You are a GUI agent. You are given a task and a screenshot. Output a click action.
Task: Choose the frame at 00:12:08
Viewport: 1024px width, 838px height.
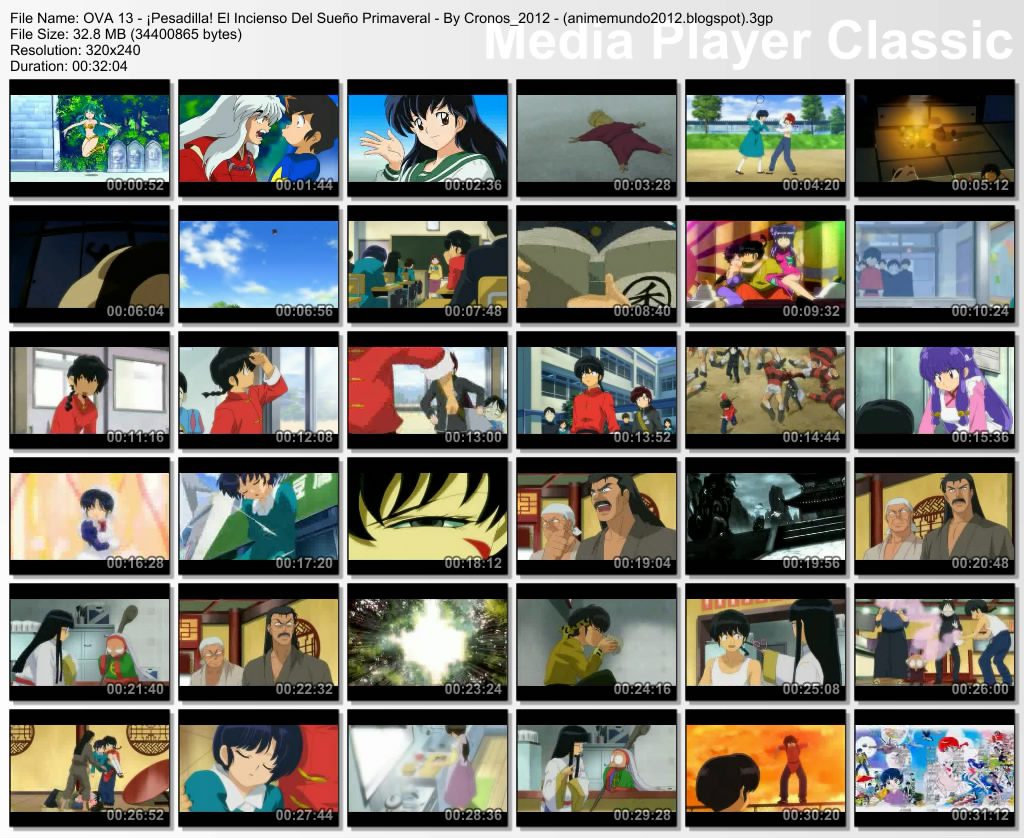[259, 390]
